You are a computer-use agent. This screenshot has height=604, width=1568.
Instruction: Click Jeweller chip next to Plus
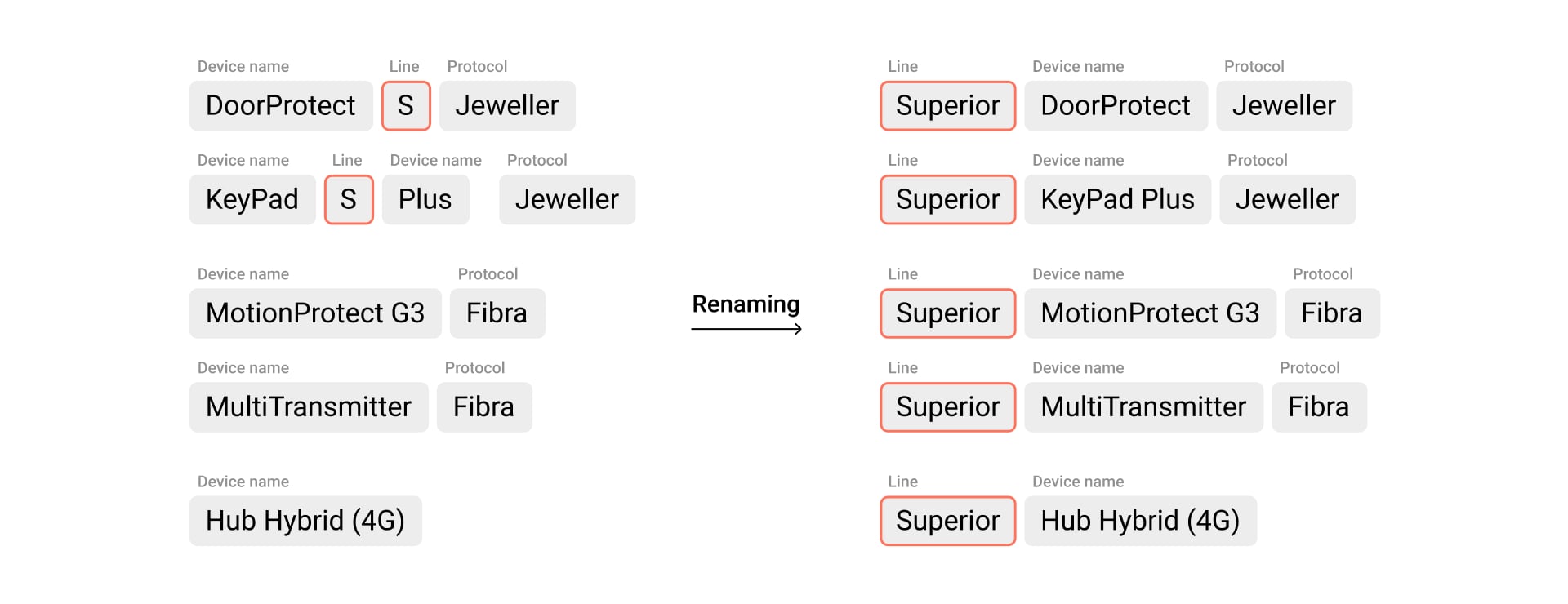pyautogui.click(x=567, y=200)
